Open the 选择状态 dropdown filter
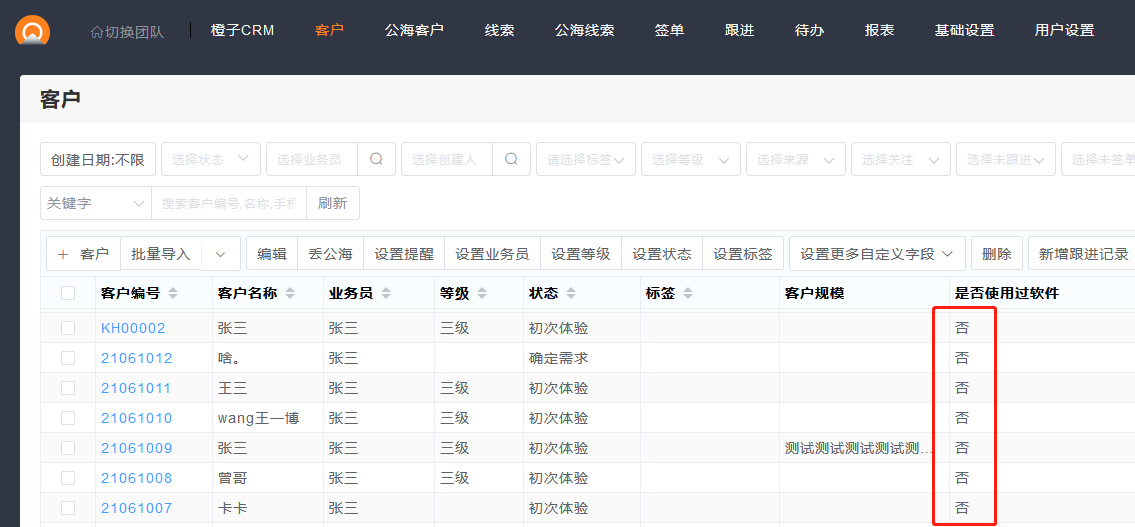Screen dimensions: 1135x527 (x=211, y=159)
